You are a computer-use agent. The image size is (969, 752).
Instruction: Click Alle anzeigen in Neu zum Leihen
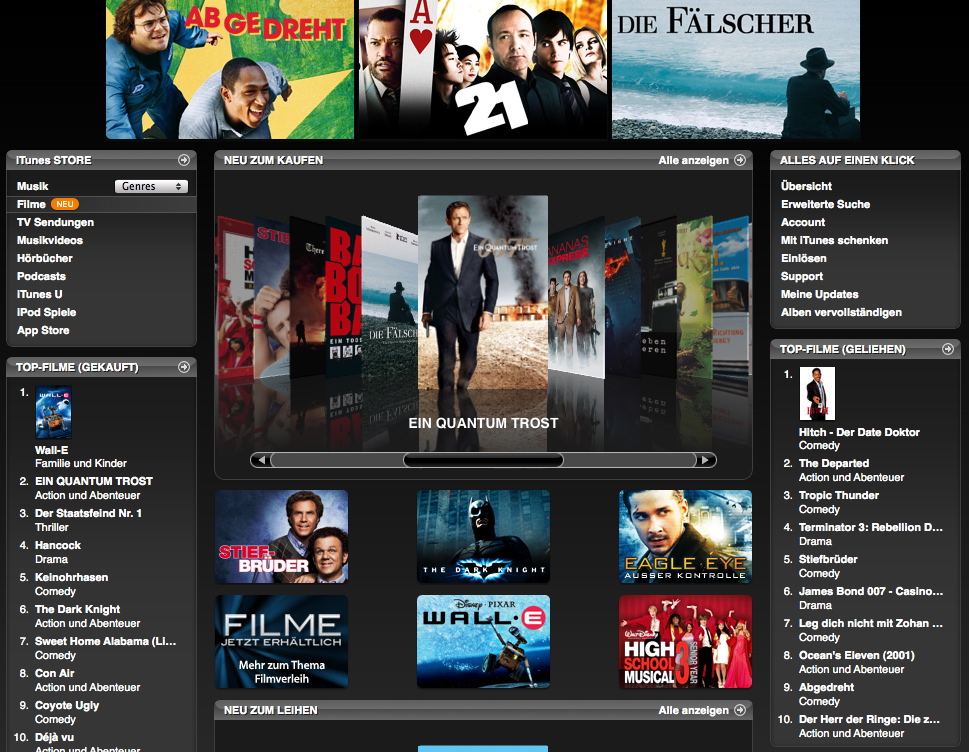click(x=693, y=710)
